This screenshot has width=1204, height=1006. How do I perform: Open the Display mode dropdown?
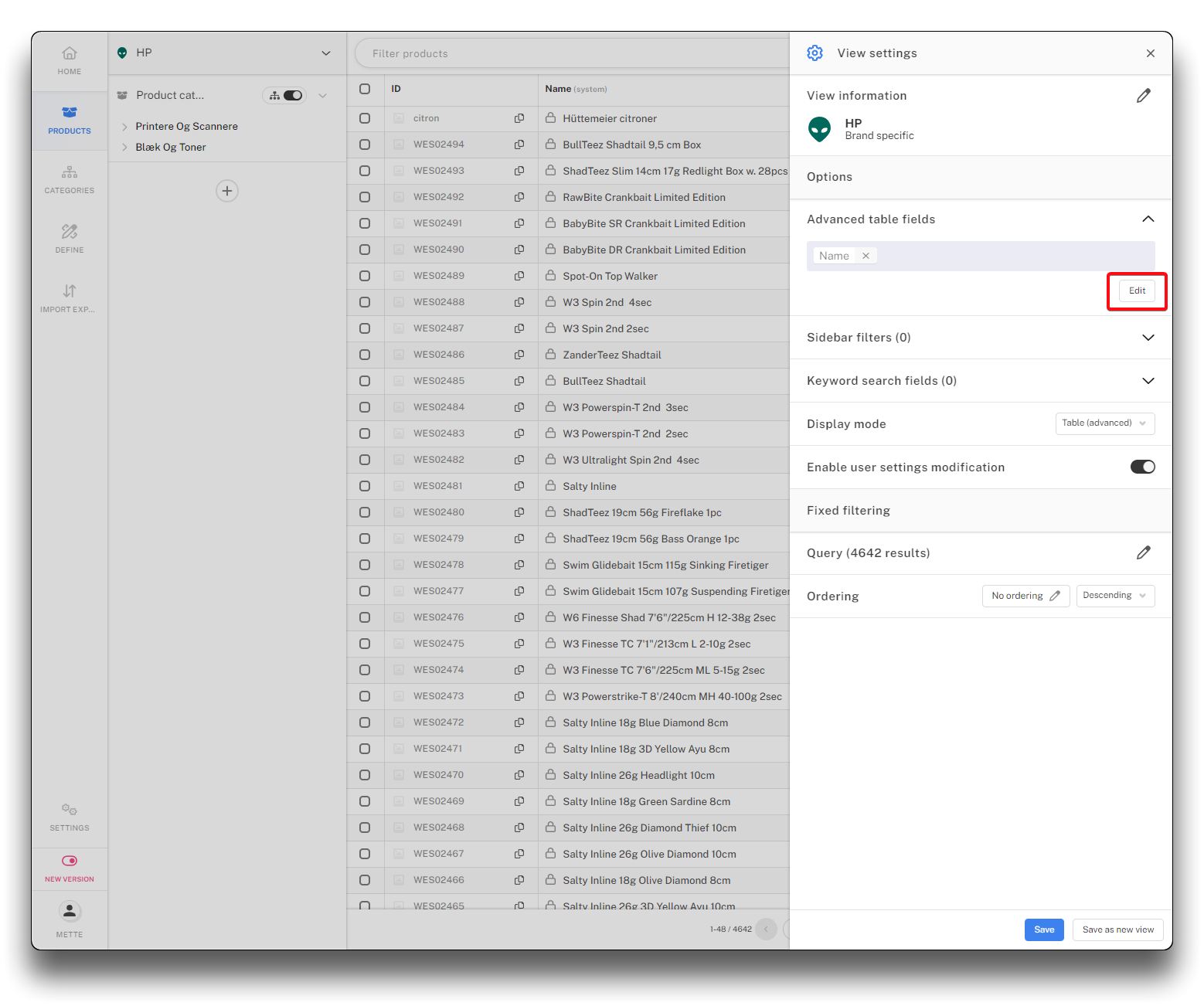1104,423
